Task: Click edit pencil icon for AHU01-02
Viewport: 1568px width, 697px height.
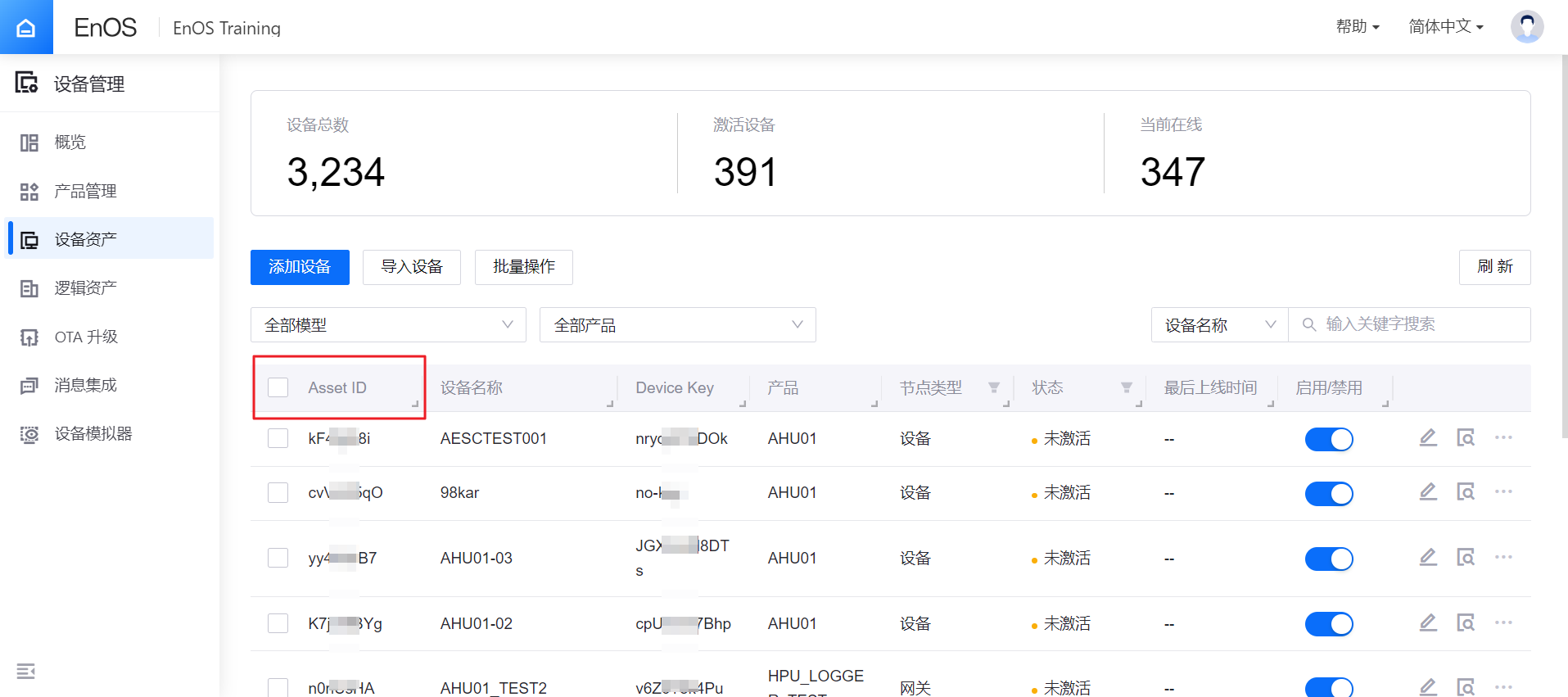Action: [x=1428, y=623]
